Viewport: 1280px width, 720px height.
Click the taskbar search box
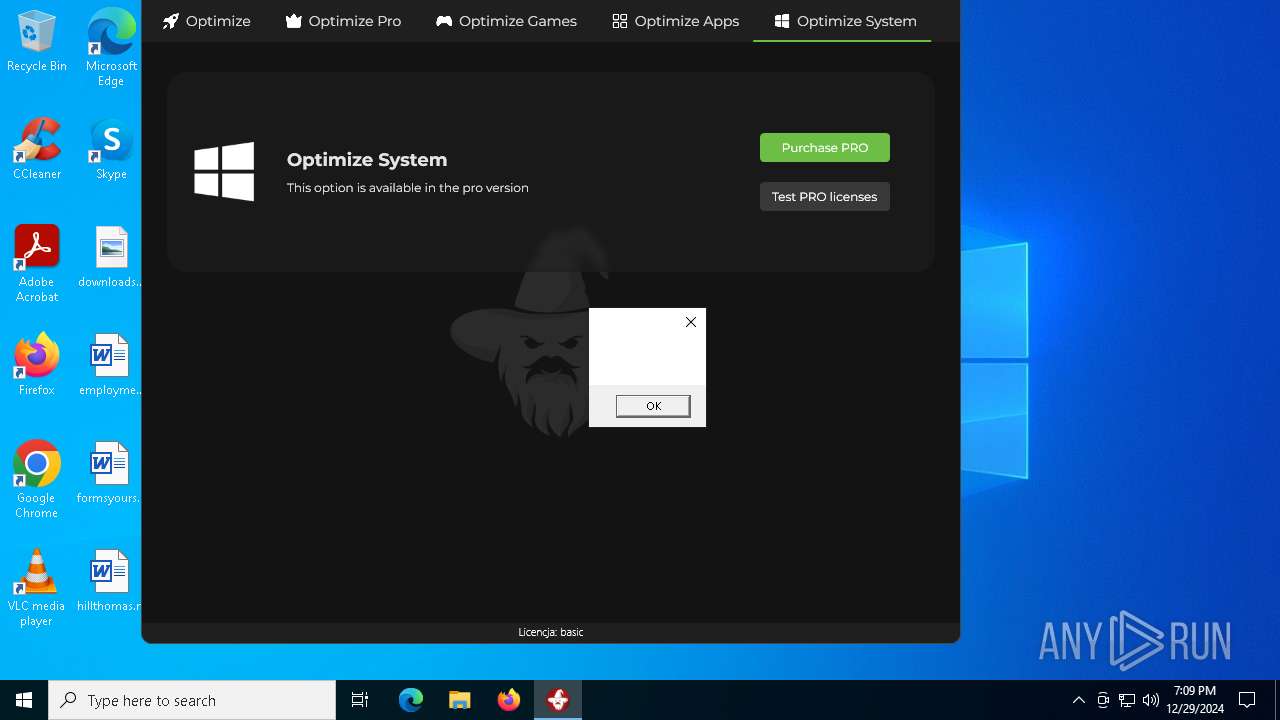tap(192, 700)
